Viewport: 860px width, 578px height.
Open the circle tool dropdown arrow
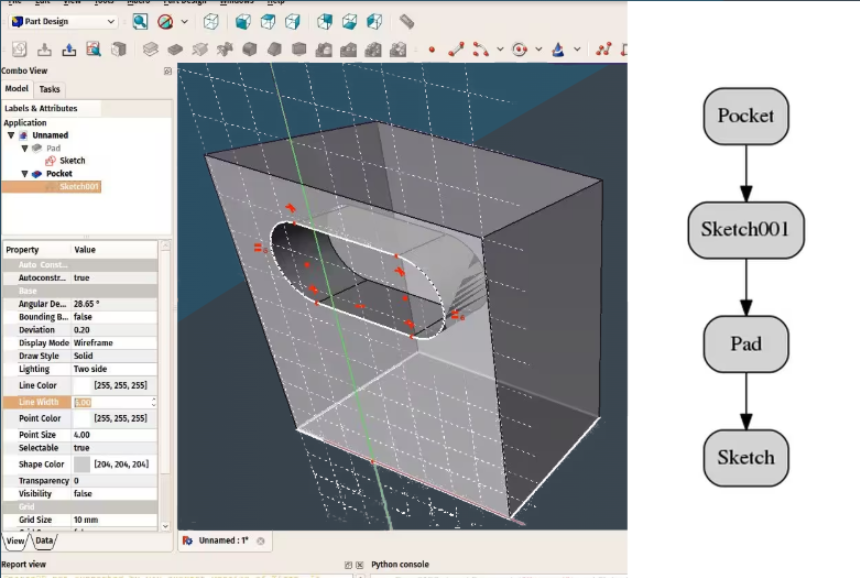[539, 49]
